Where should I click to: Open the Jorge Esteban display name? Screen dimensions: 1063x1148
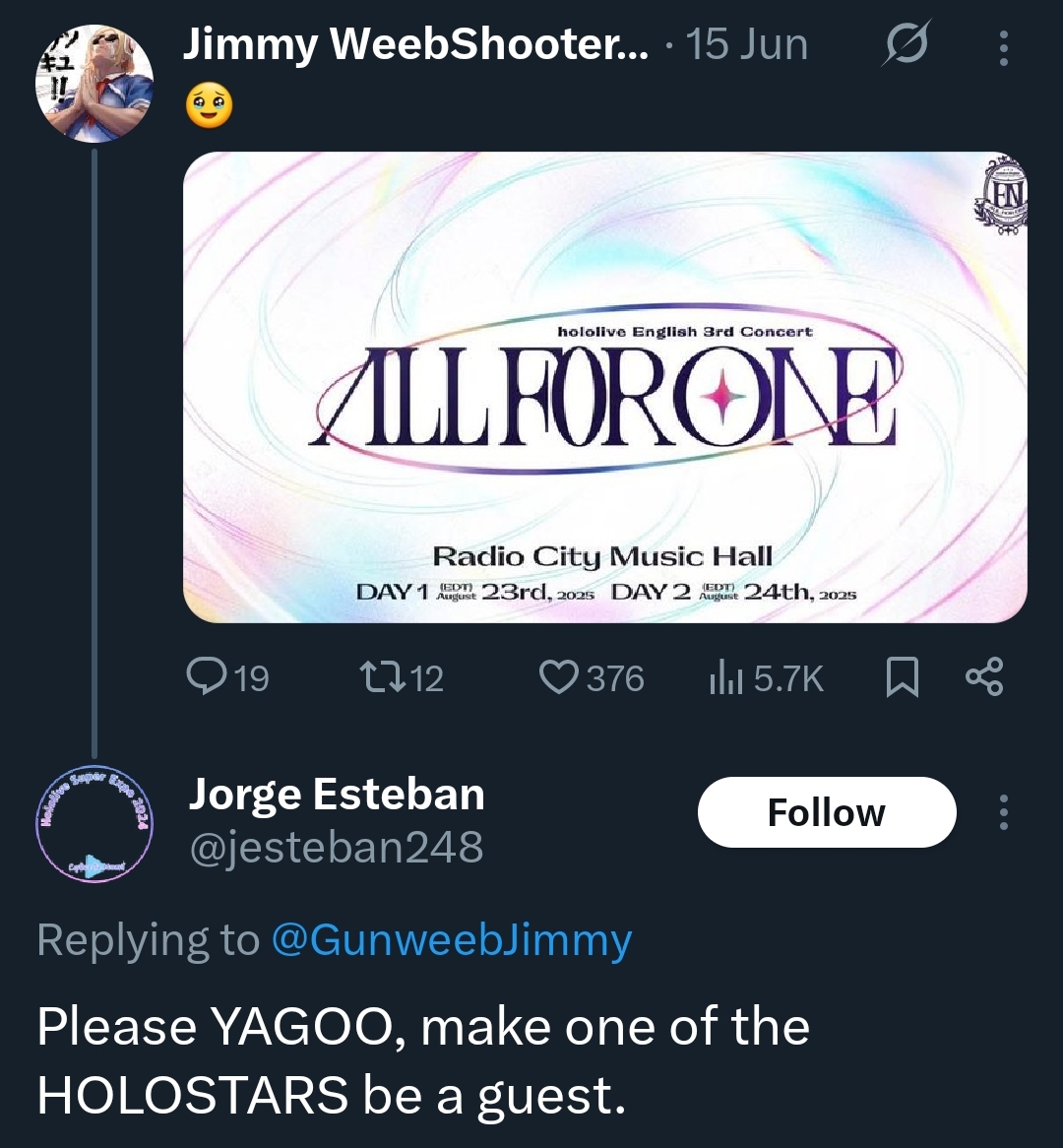click(337, 795)
